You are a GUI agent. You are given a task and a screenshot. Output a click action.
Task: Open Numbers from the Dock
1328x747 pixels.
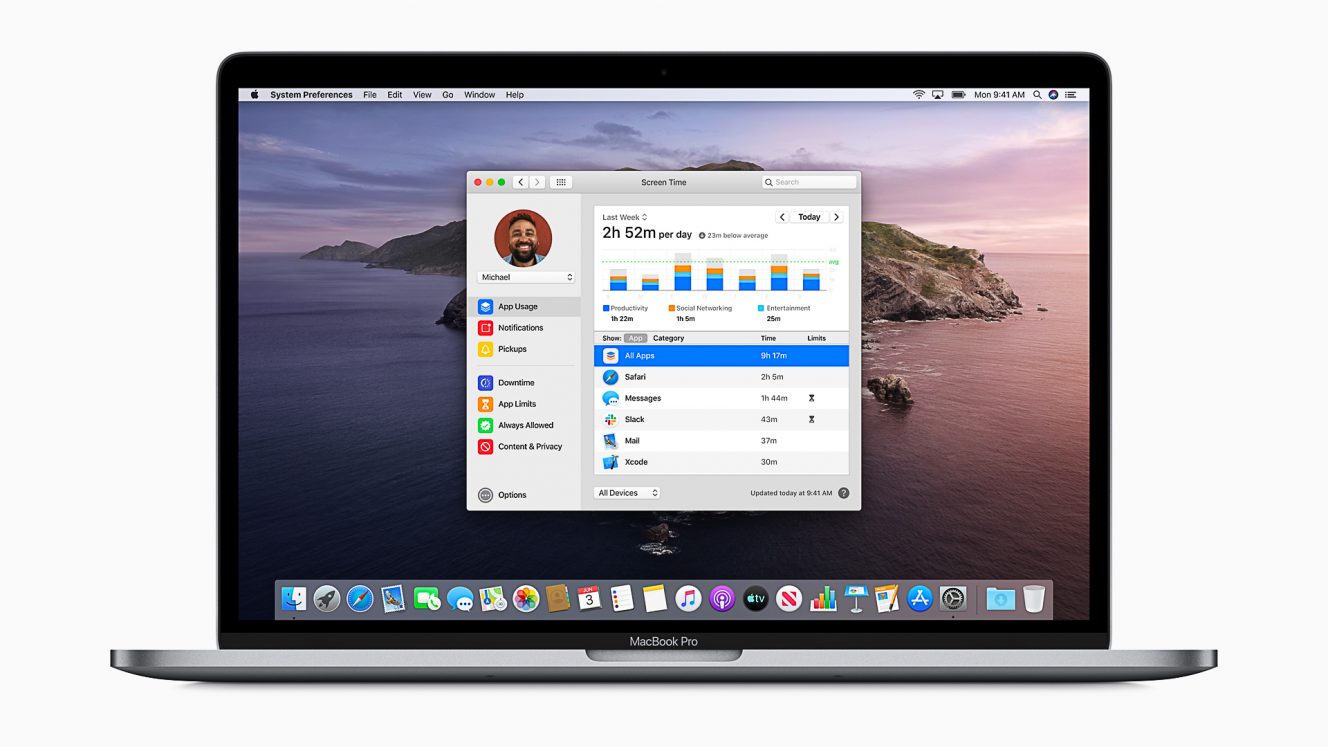(823, 599)
